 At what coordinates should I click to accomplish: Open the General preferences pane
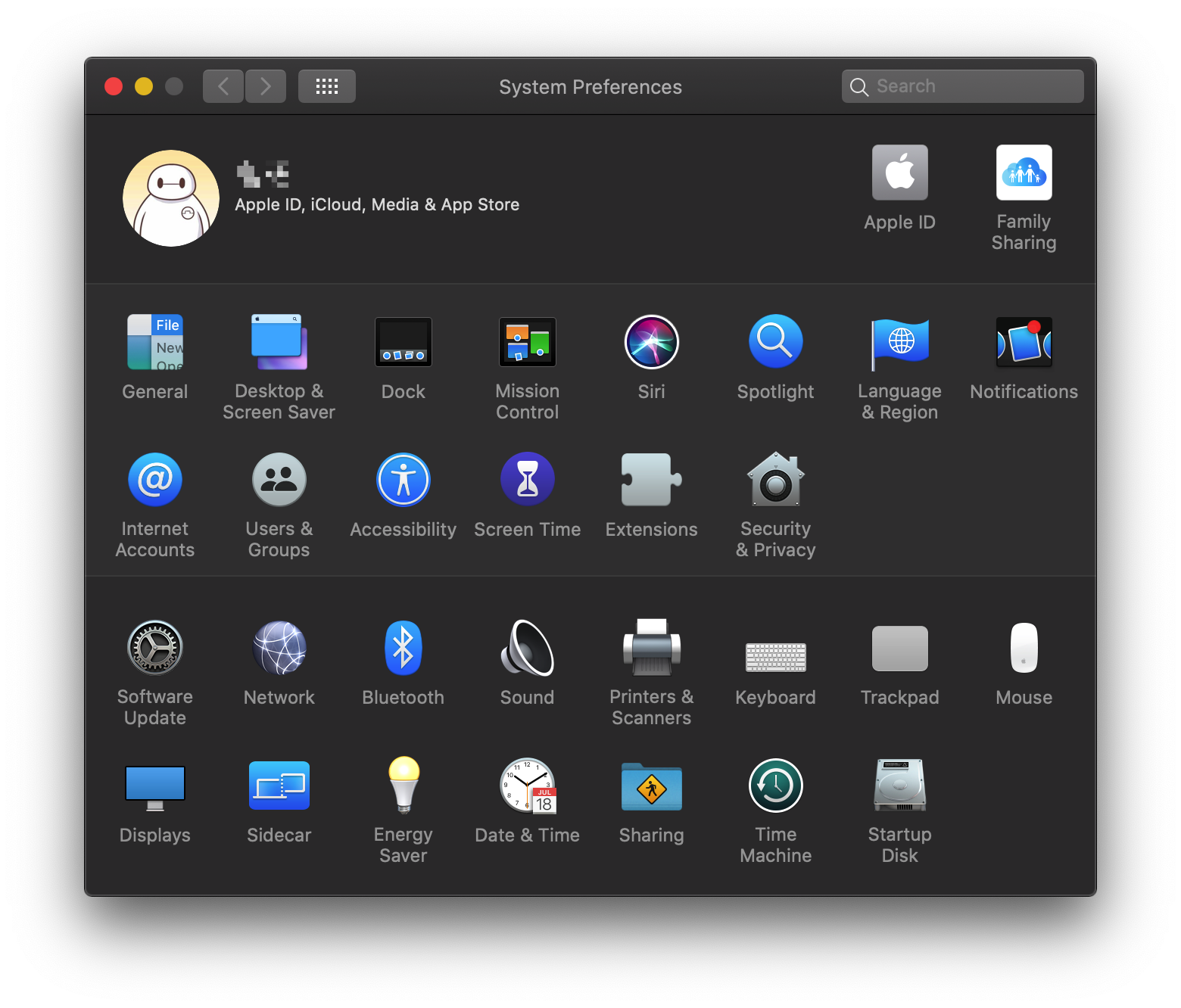pyautogui.click(x=155, y=342)
